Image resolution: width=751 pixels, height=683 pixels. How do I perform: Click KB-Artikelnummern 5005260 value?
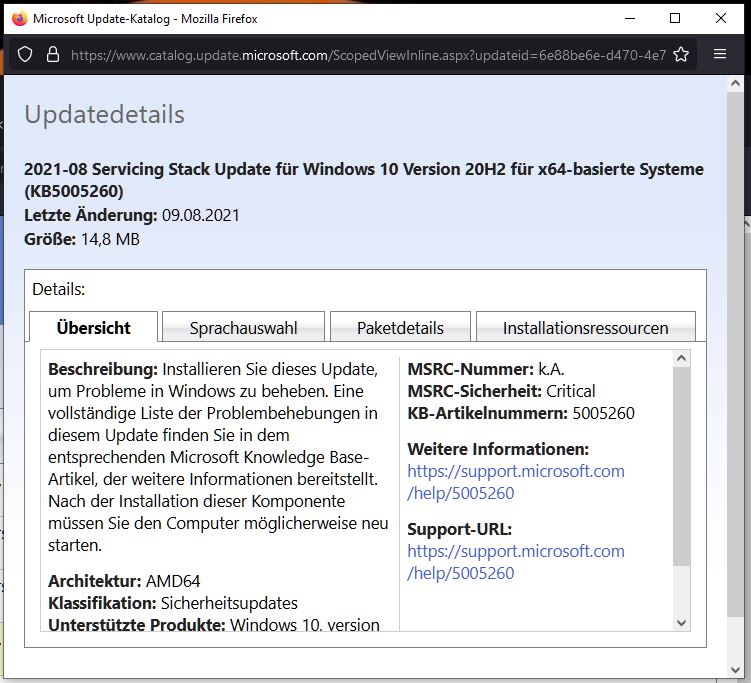click(x=603, y=413)
